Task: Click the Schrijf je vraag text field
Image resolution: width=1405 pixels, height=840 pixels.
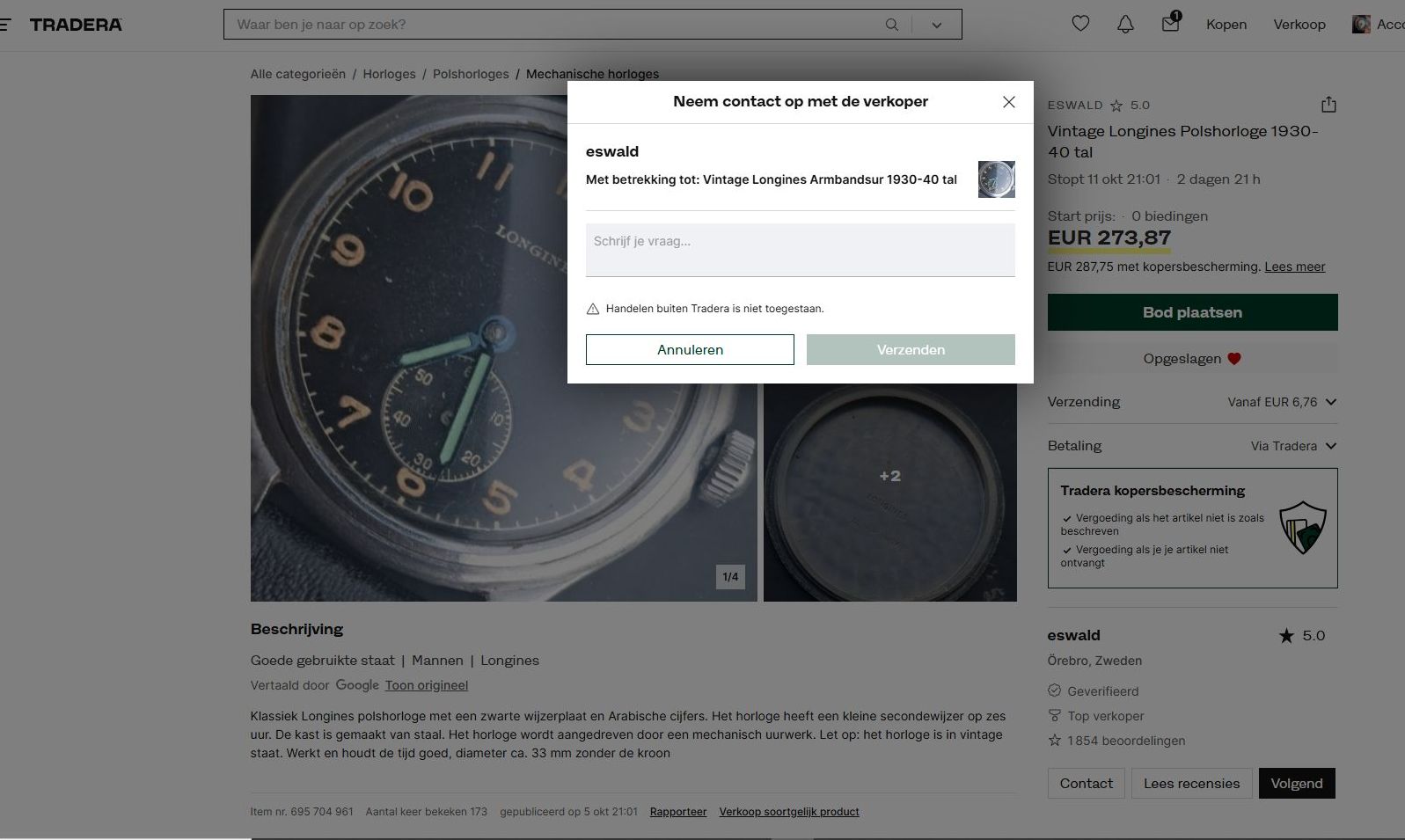Action: coord(800,250)
